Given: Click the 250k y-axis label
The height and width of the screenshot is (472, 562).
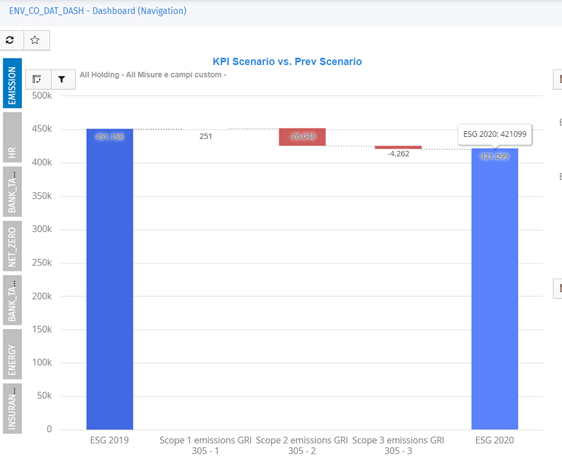Looking at the screenshot, I should 42,263.
